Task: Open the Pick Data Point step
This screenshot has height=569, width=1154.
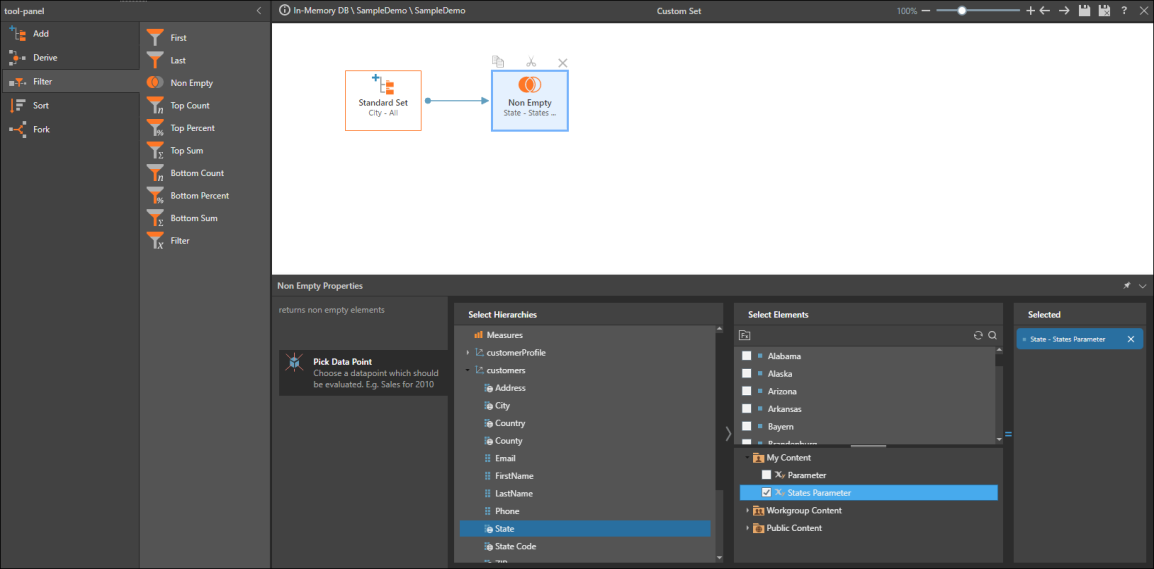Action: 364,372
